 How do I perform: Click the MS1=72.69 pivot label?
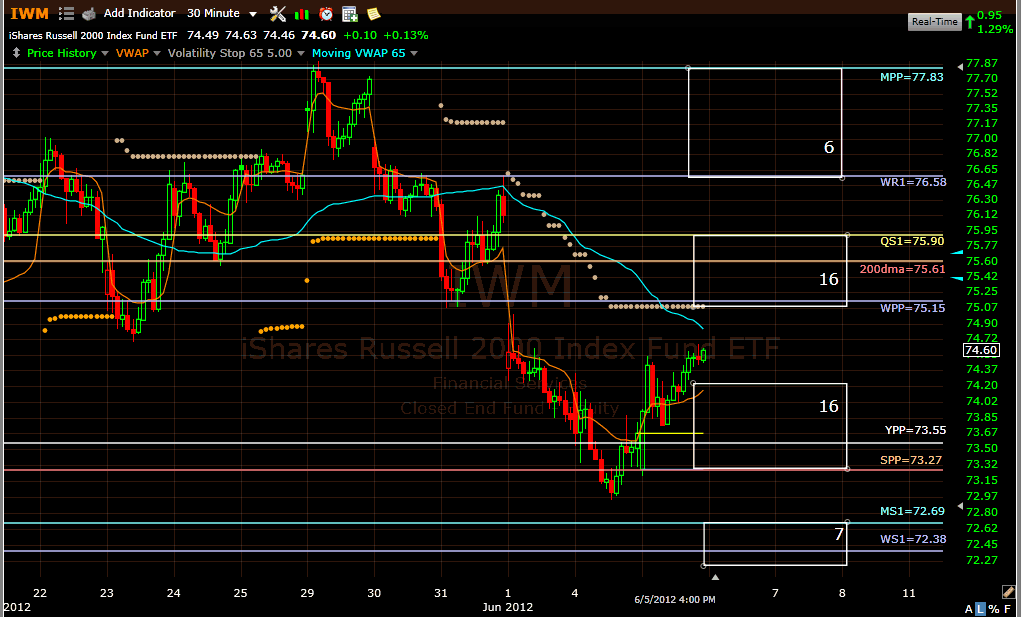click(912, 511)
